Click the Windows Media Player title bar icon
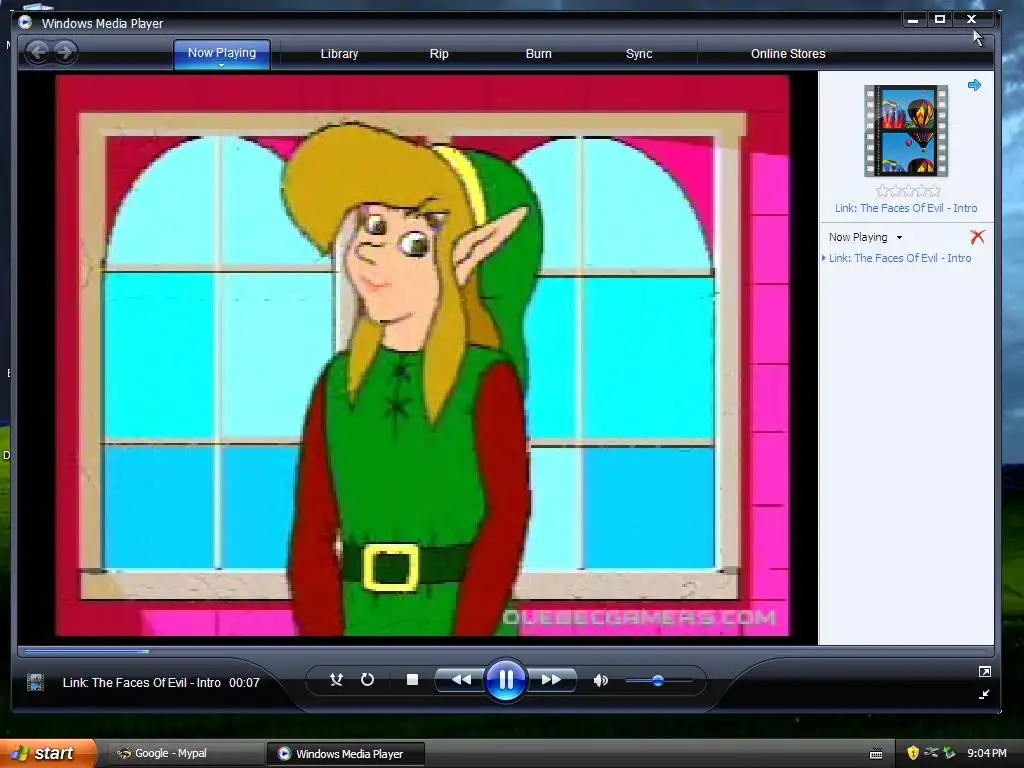Viewport: 1024px width, 768px height. tap(25, 23)
